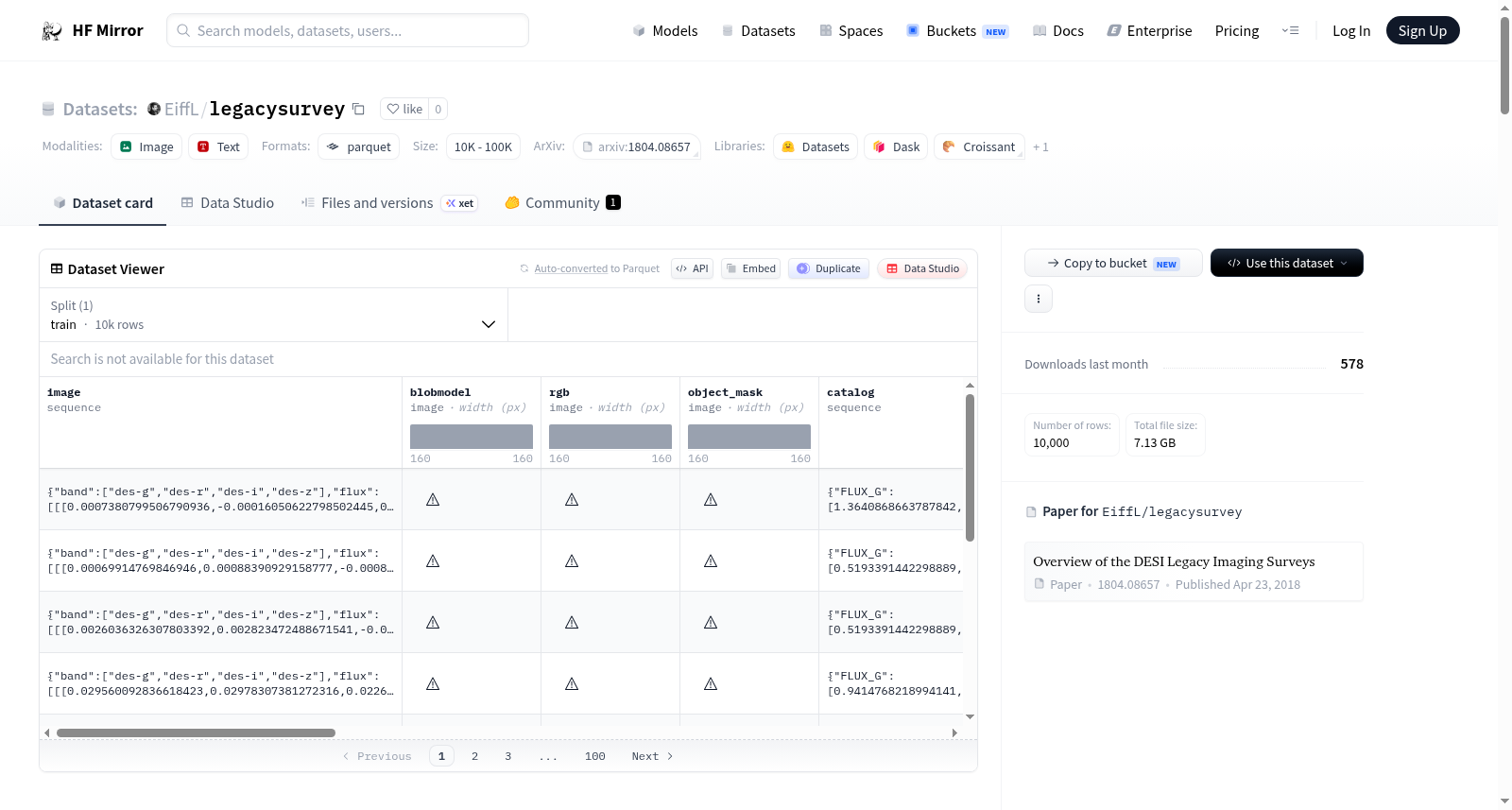The width and height of the screenshot is (1512, 810).
Task: Open Datasets in the top navigation
Action: click(759, 31)
